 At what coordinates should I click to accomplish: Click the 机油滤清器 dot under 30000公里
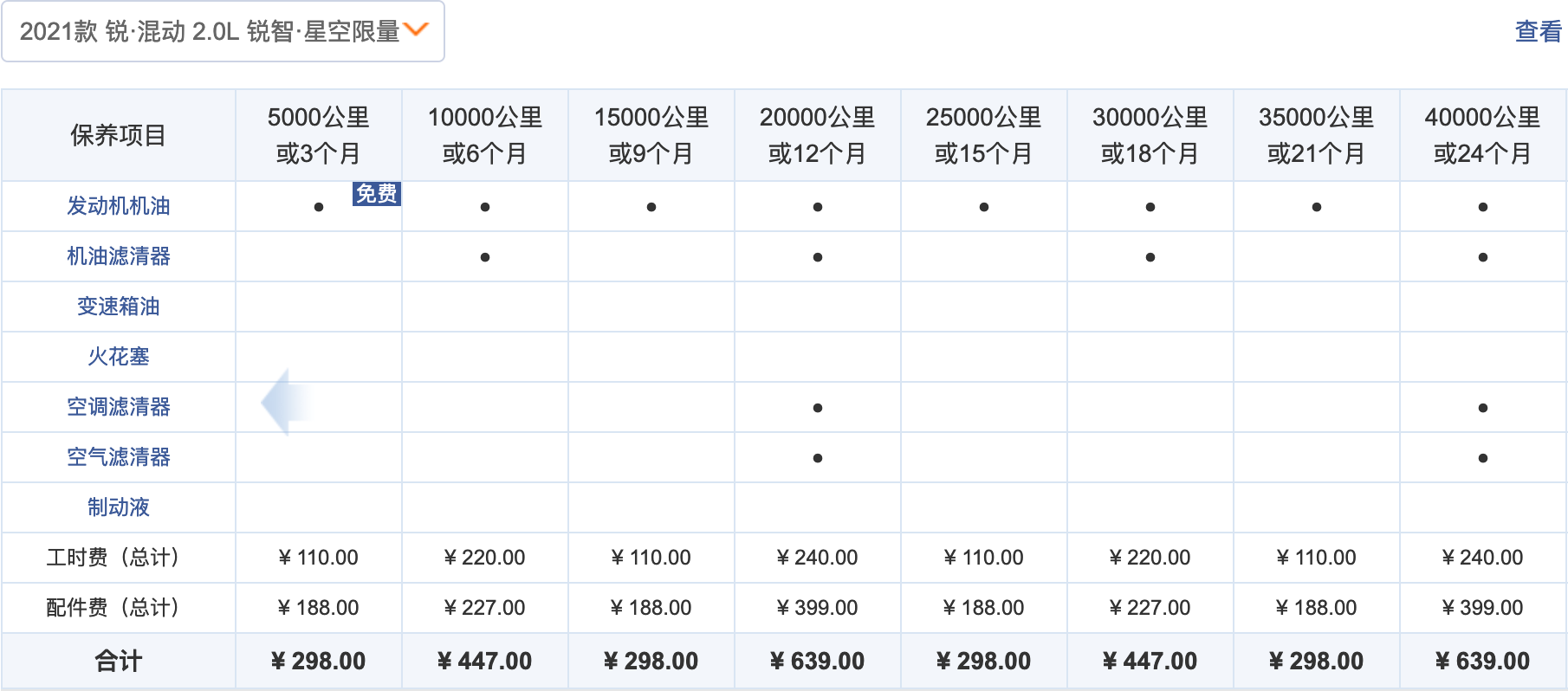pos(1150,257)
